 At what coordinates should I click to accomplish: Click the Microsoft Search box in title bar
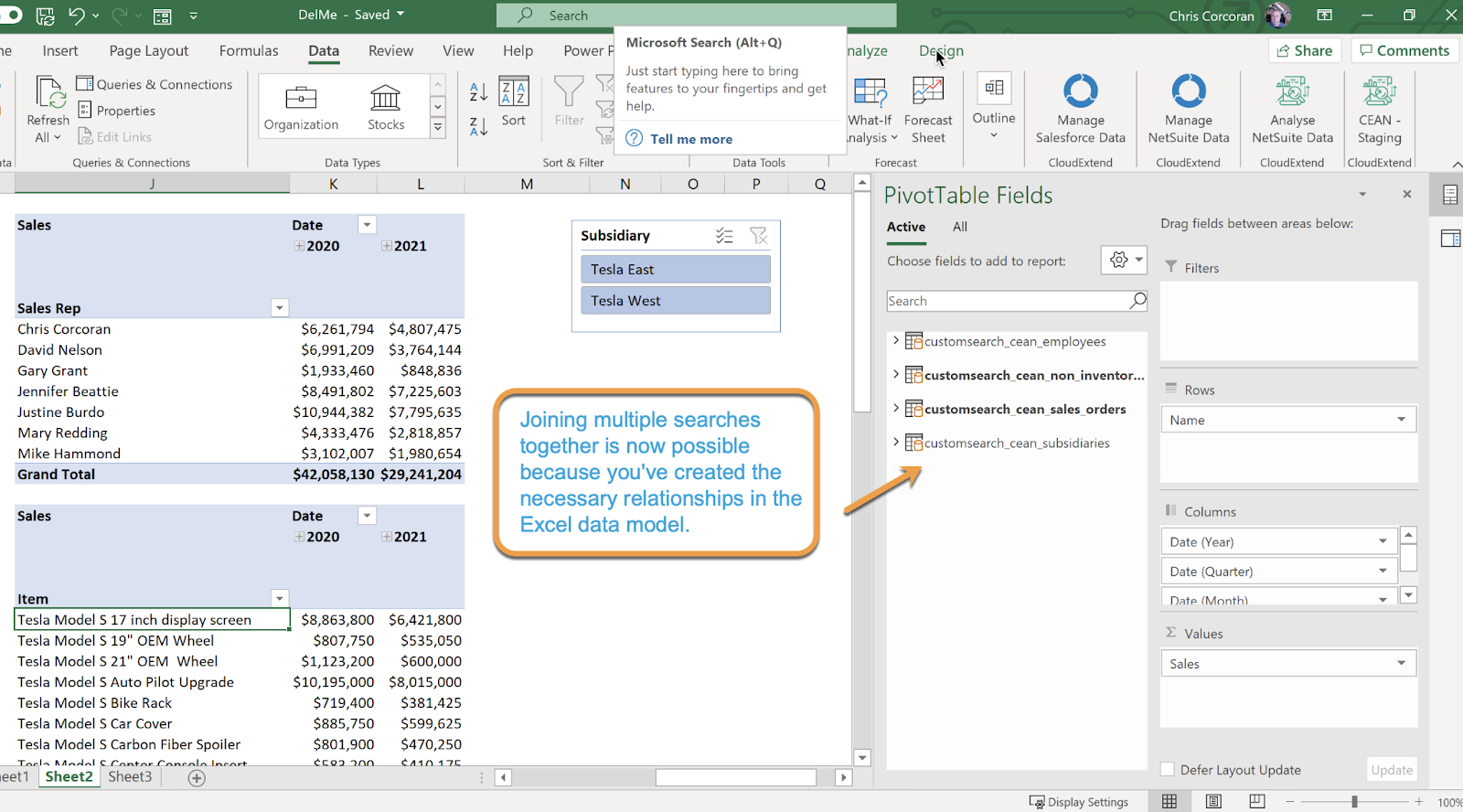click(x=697, y=16)
